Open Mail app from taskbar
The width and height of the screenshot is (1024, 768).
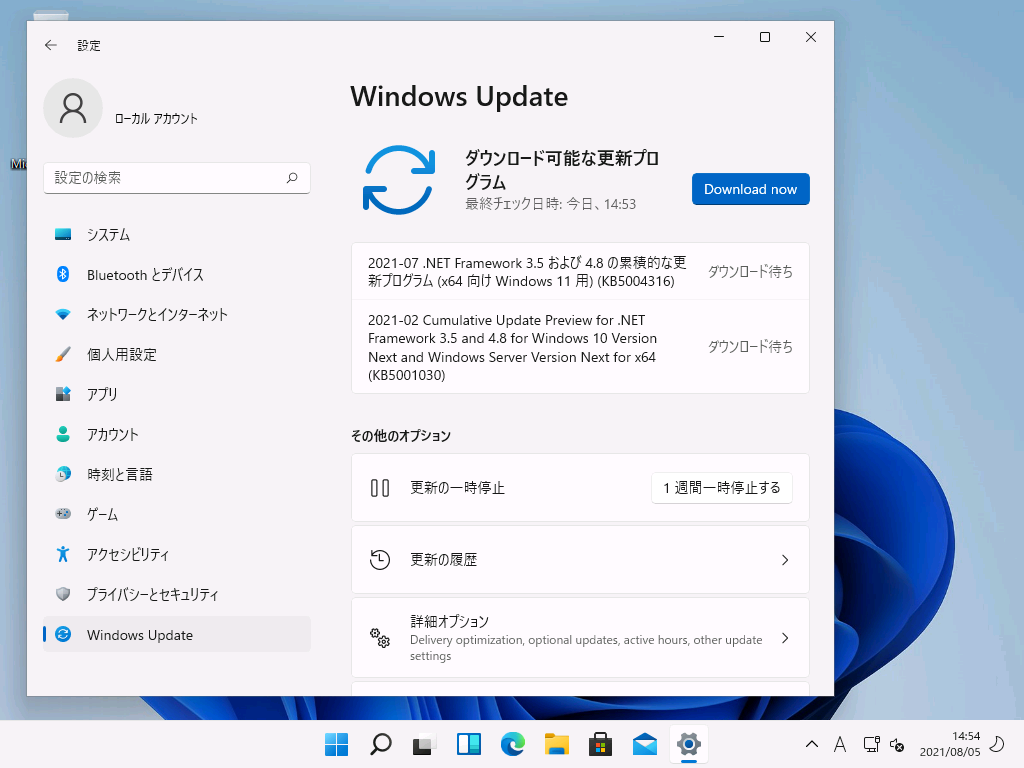tap(645, 744)
